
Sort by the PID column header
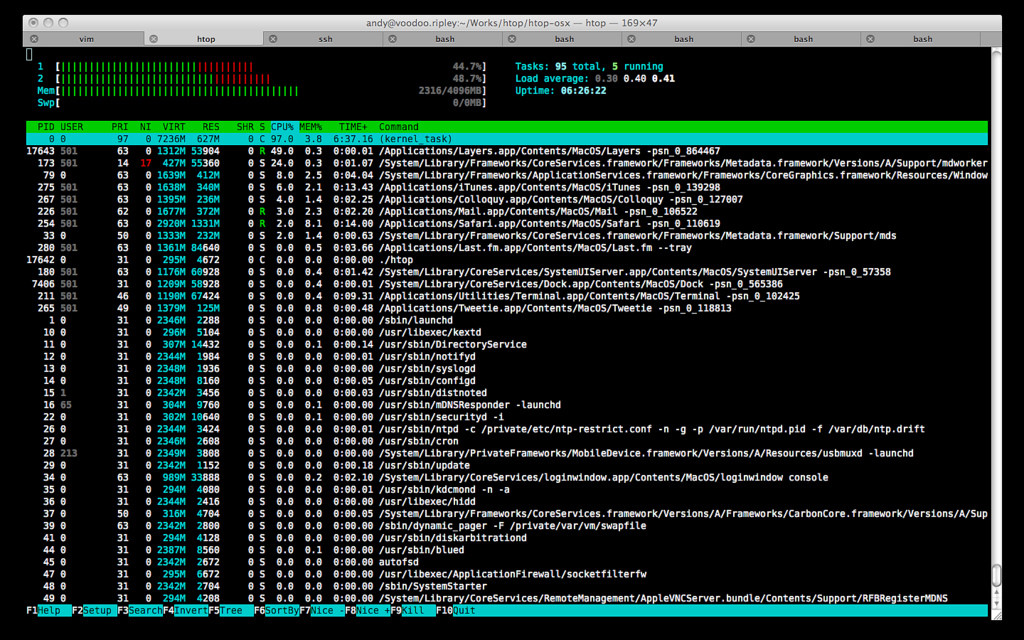46,127
